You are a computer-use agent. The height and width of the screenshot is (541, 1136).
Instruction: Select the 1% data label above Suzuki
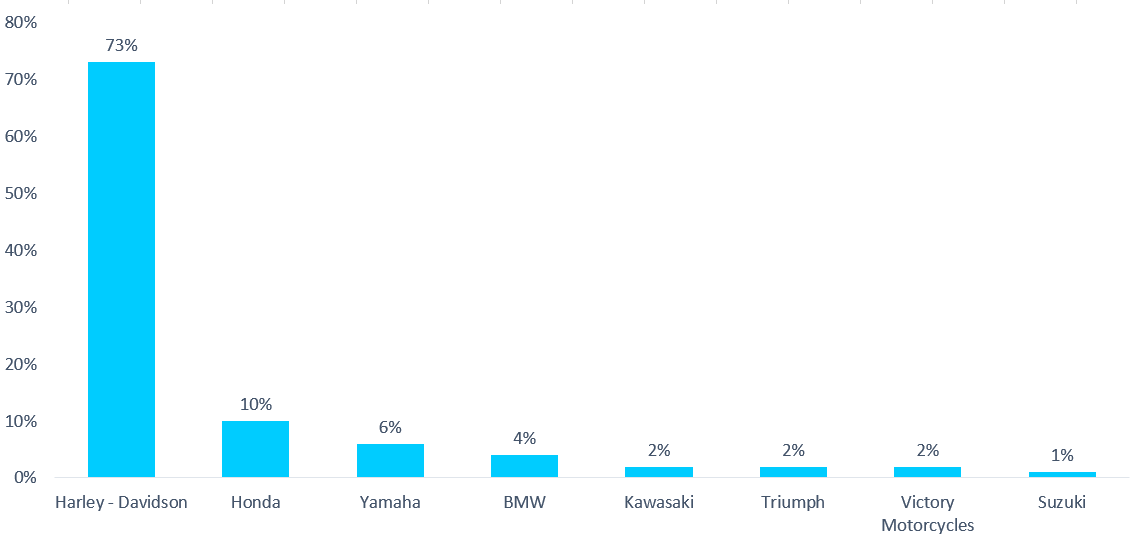1062,456
